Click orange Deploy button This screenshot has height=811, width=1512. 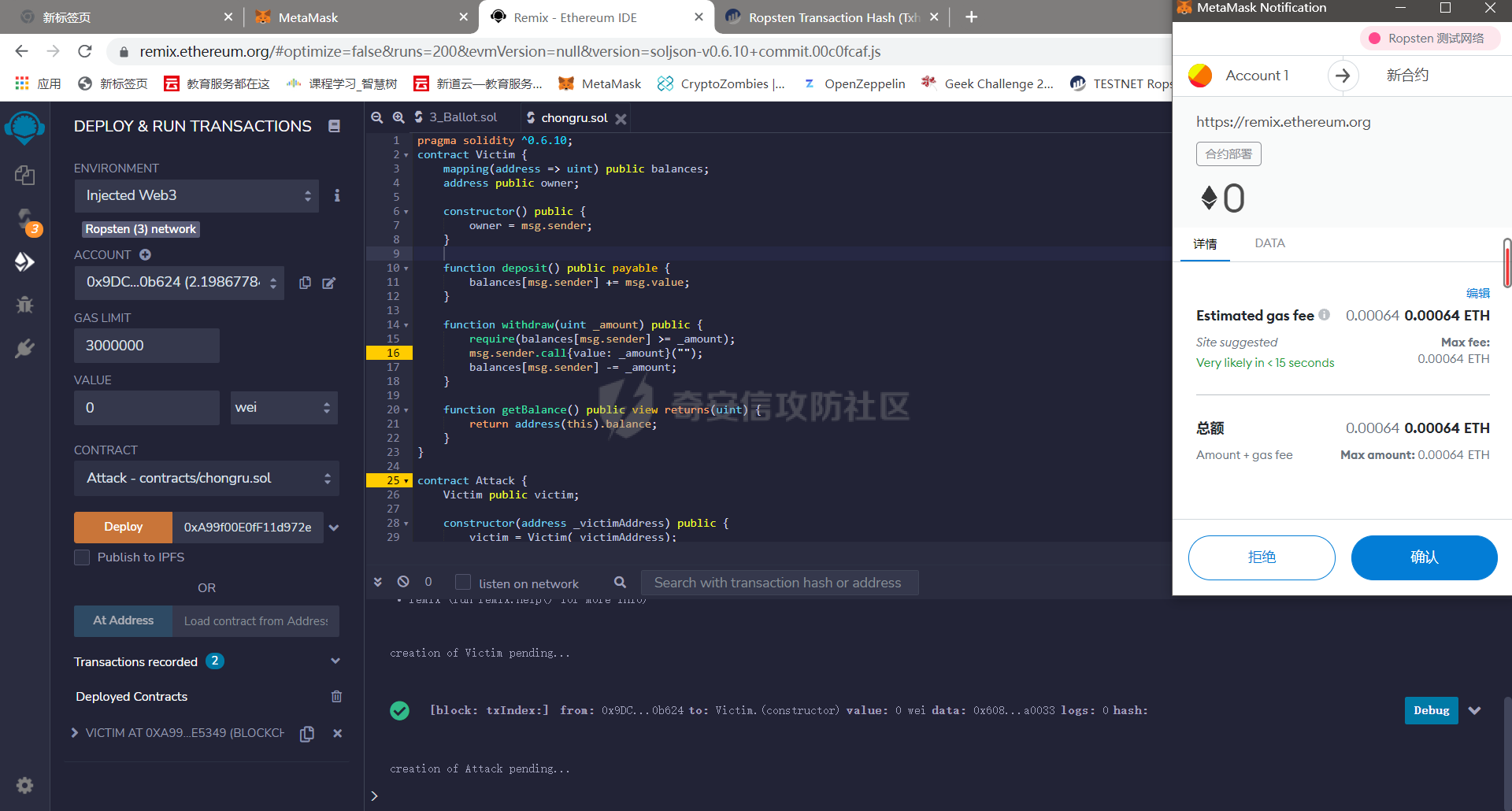point(123,527)
